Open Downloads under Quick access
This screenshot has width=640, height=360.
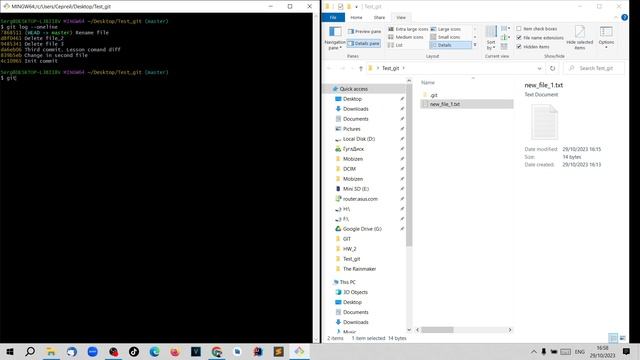pyautogui.click(x=356, y=109)
